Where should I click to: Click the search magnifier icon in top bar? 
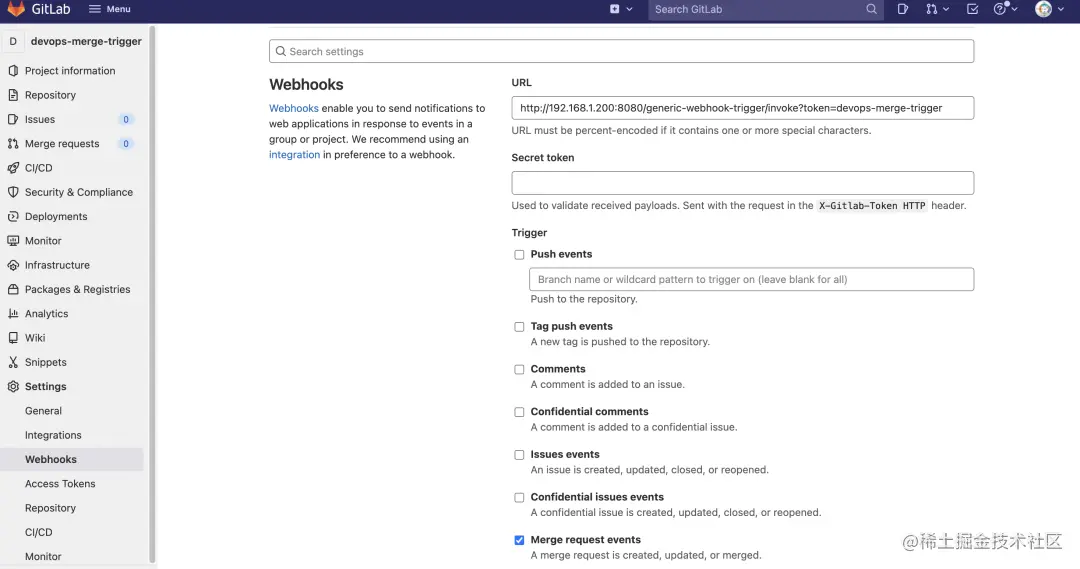coord(871,9)
